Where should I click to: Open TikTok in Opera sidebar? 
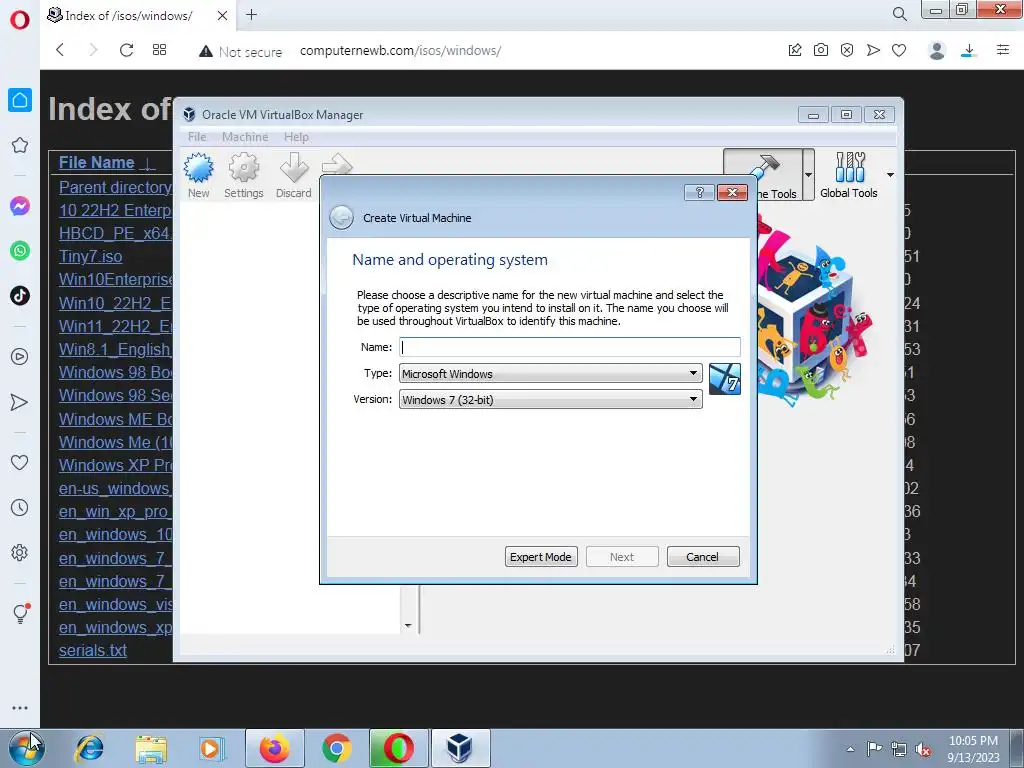pos(20,296)
